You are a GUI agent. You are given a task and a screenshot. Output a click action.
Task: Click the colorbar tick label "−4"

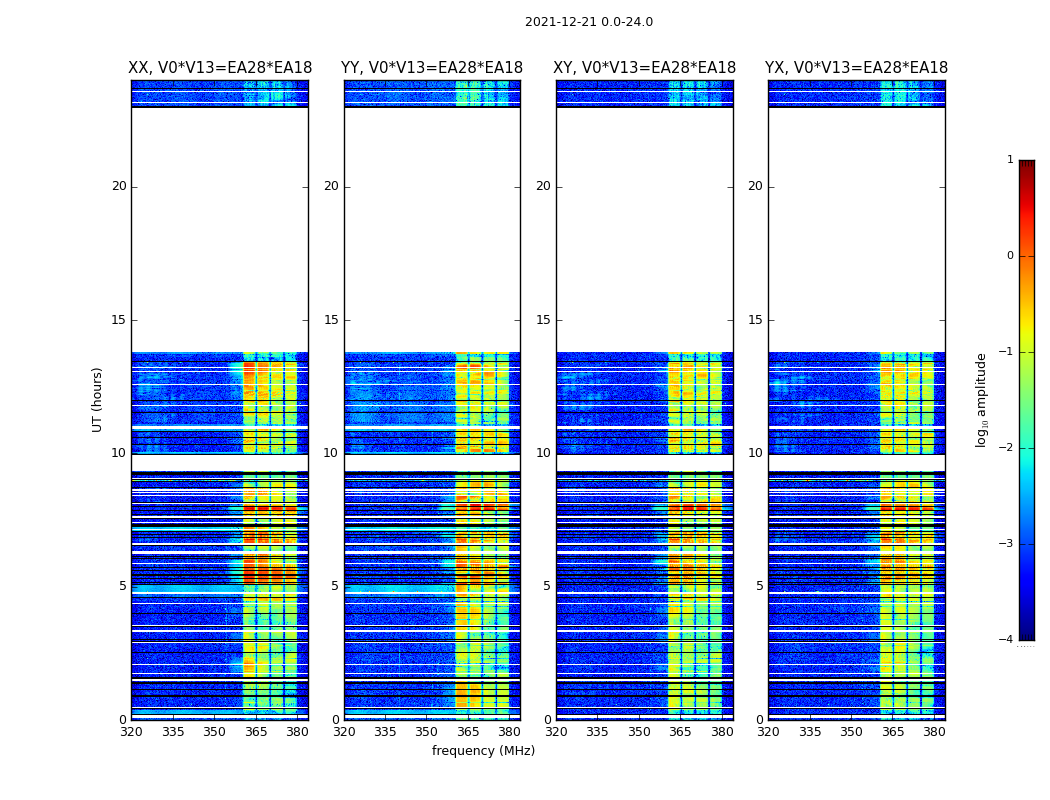pos(1007,640)
